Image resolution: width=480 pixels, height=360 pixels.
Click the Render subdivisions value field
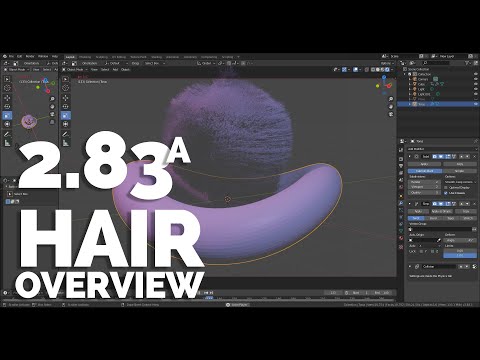424,182
